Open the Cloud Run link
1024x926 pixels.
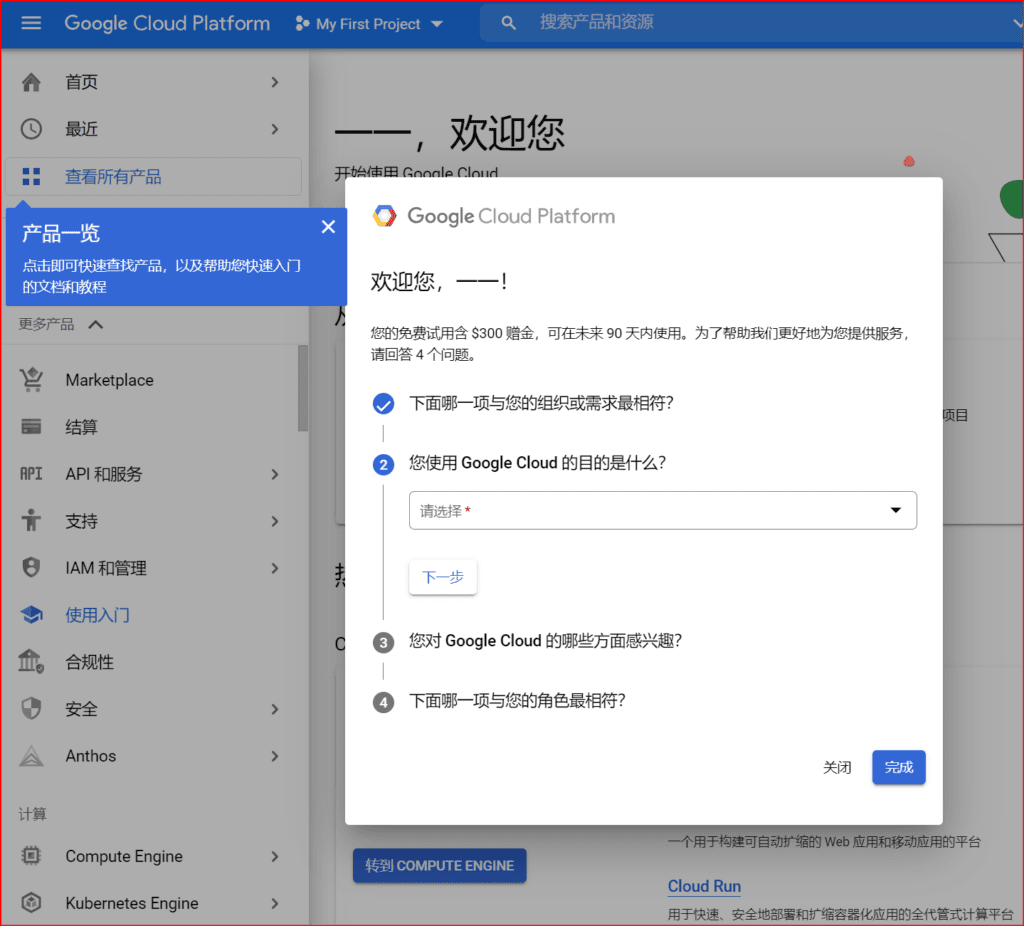704,886
